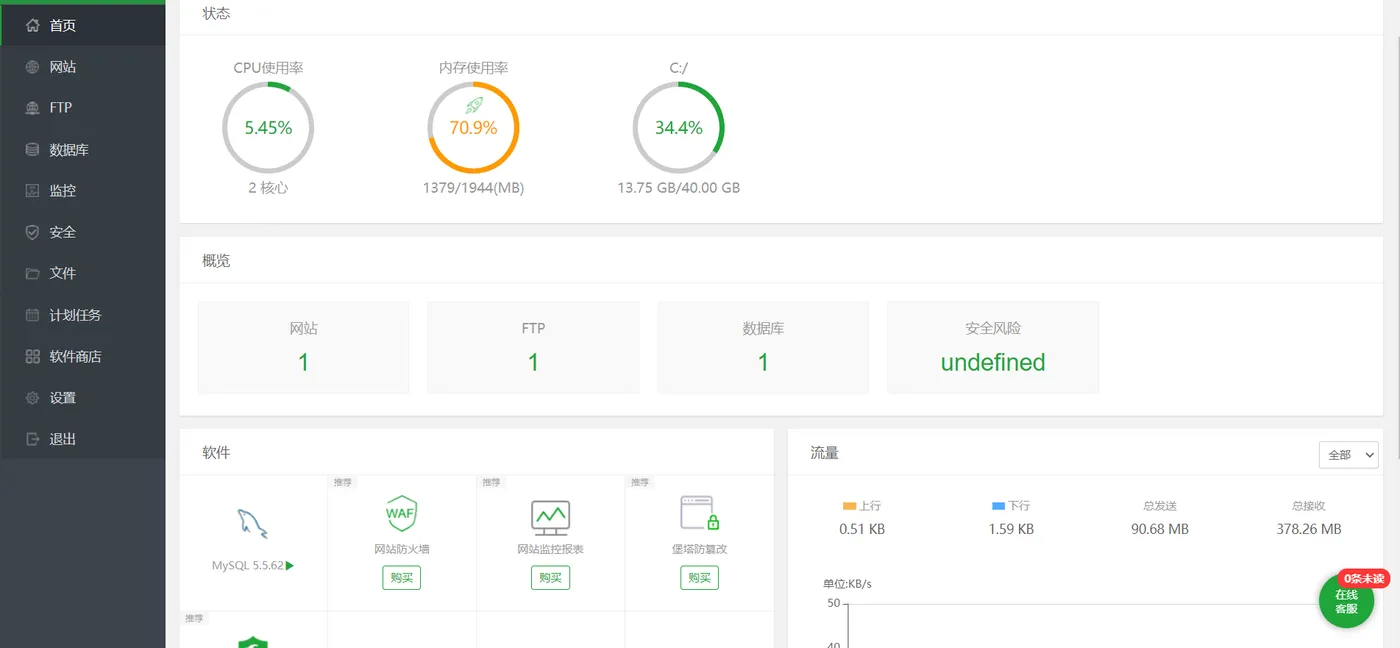Click the 2 核心 text
This screenshot has width=1400, height=648.
click(268, 188)
